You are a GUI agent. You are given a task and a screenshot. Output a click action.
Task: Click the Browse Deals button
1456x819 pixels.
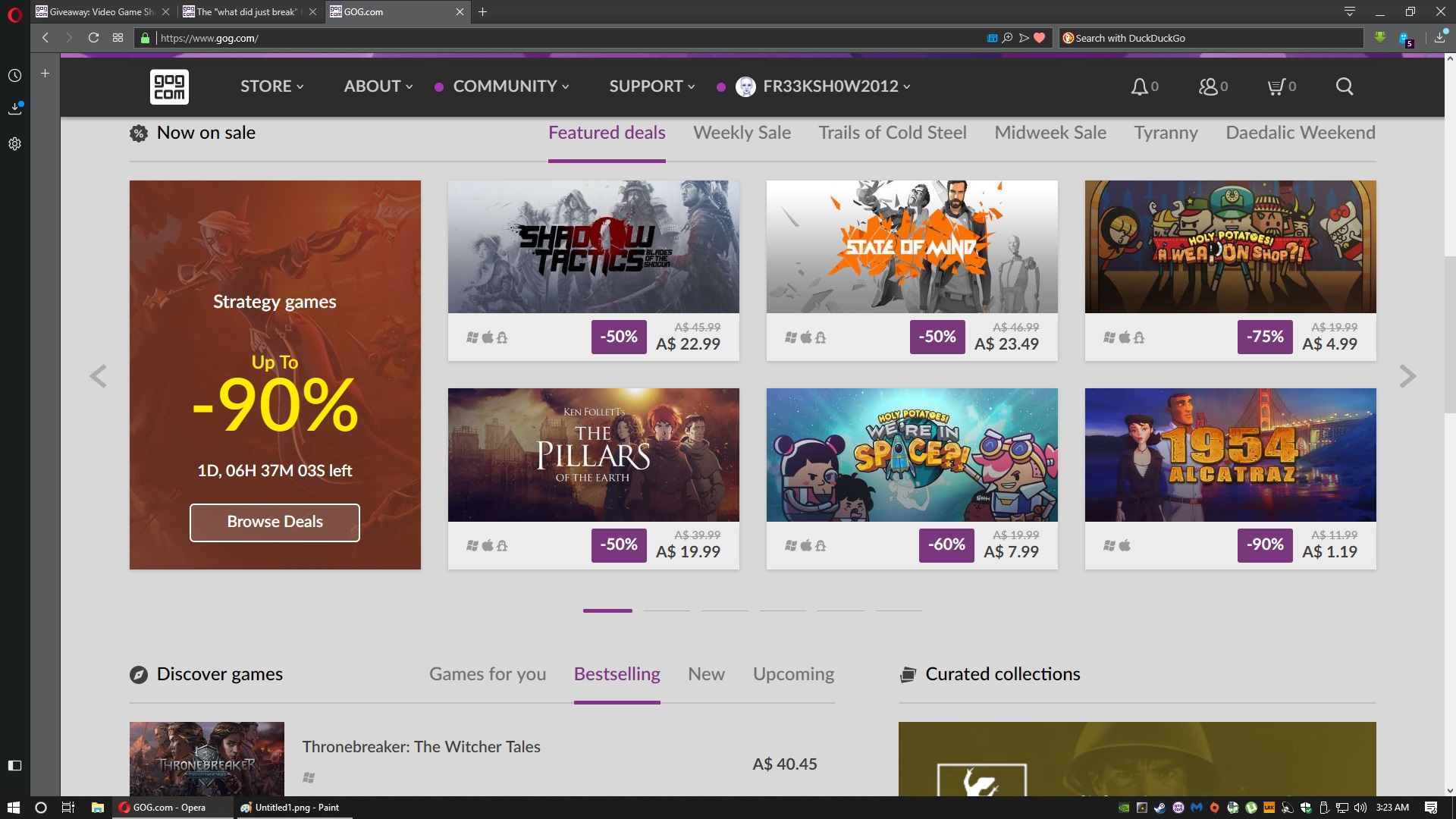[x=275, y=522]
